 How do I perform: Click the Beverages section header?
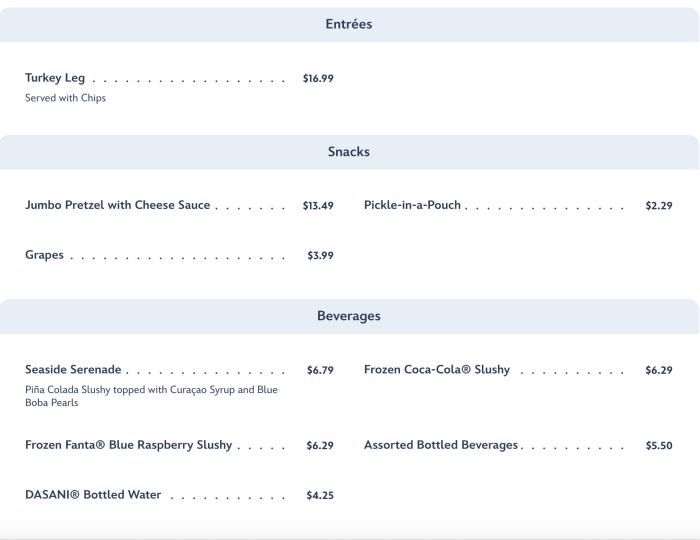tap(349, 316)
